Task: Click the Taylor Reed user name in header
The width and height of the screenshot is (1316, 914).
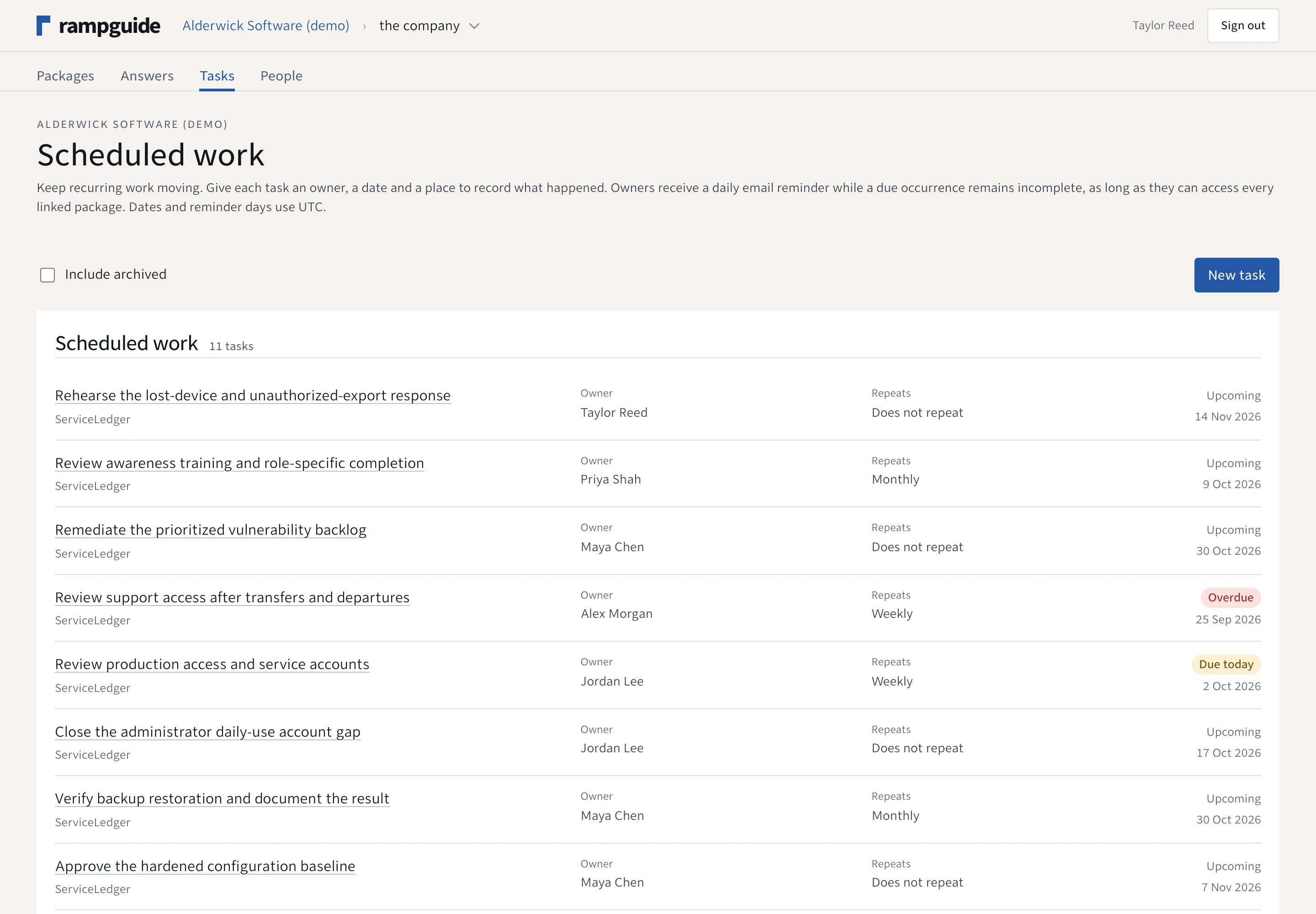Action: pyautogui.click(x=1163, y=25)
